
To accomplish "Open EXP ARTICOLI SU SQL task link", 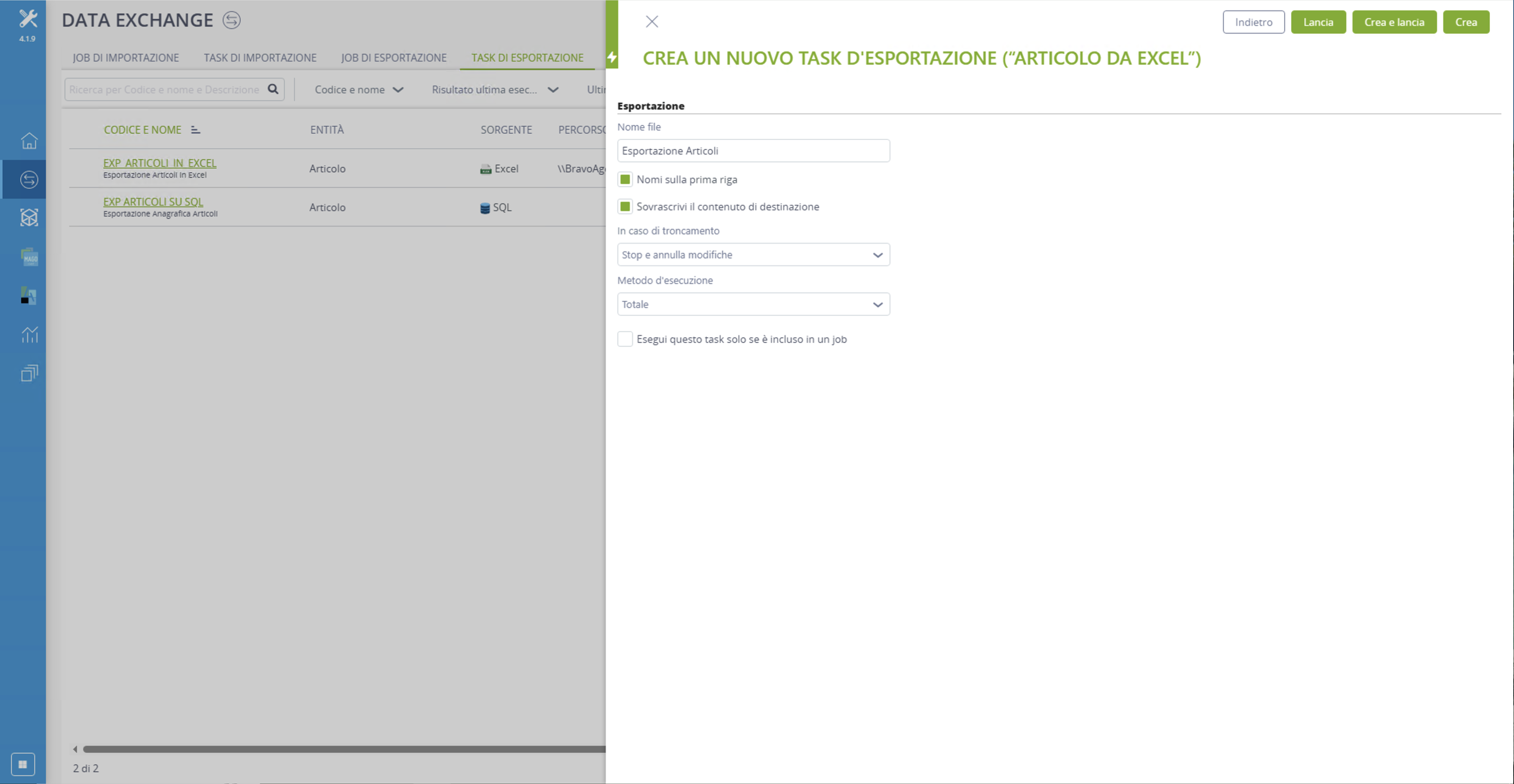I will tap(153, 202).
